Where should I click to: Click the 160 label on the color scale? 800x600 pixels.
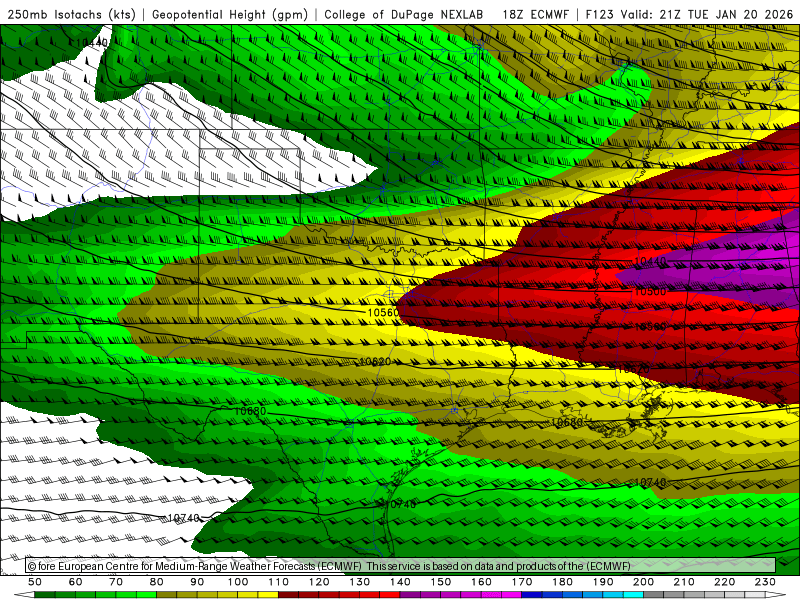(x=481, y=582)
